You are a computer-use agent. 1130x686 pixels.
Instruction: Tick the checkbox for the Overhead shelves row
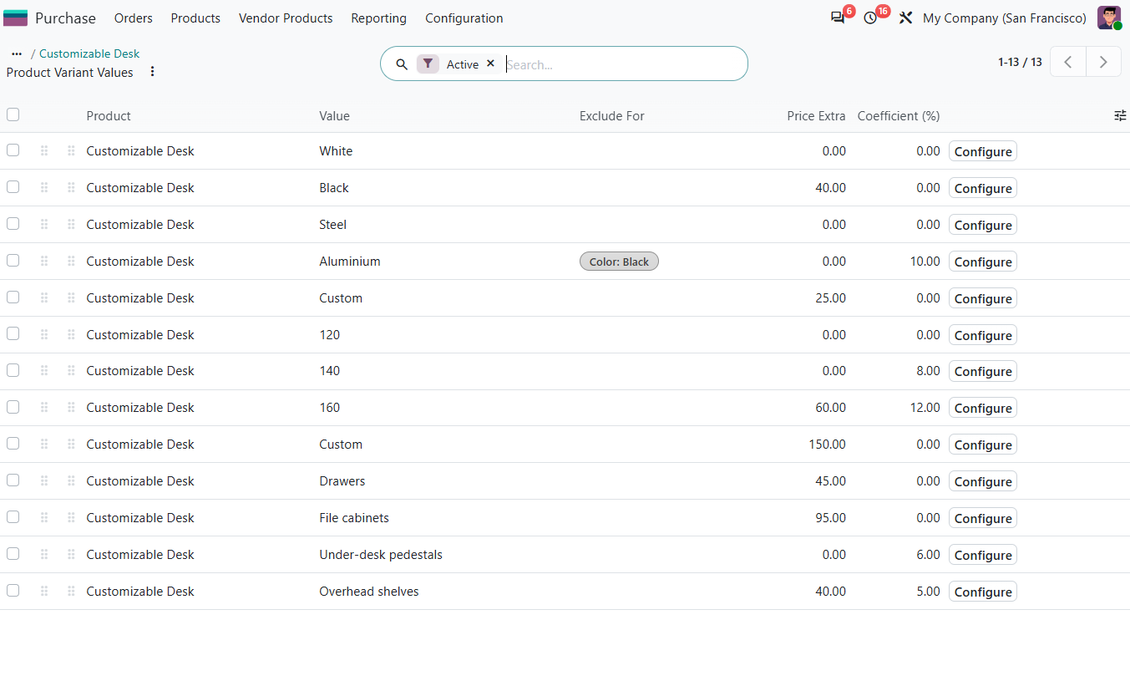[x=13, y=590]
